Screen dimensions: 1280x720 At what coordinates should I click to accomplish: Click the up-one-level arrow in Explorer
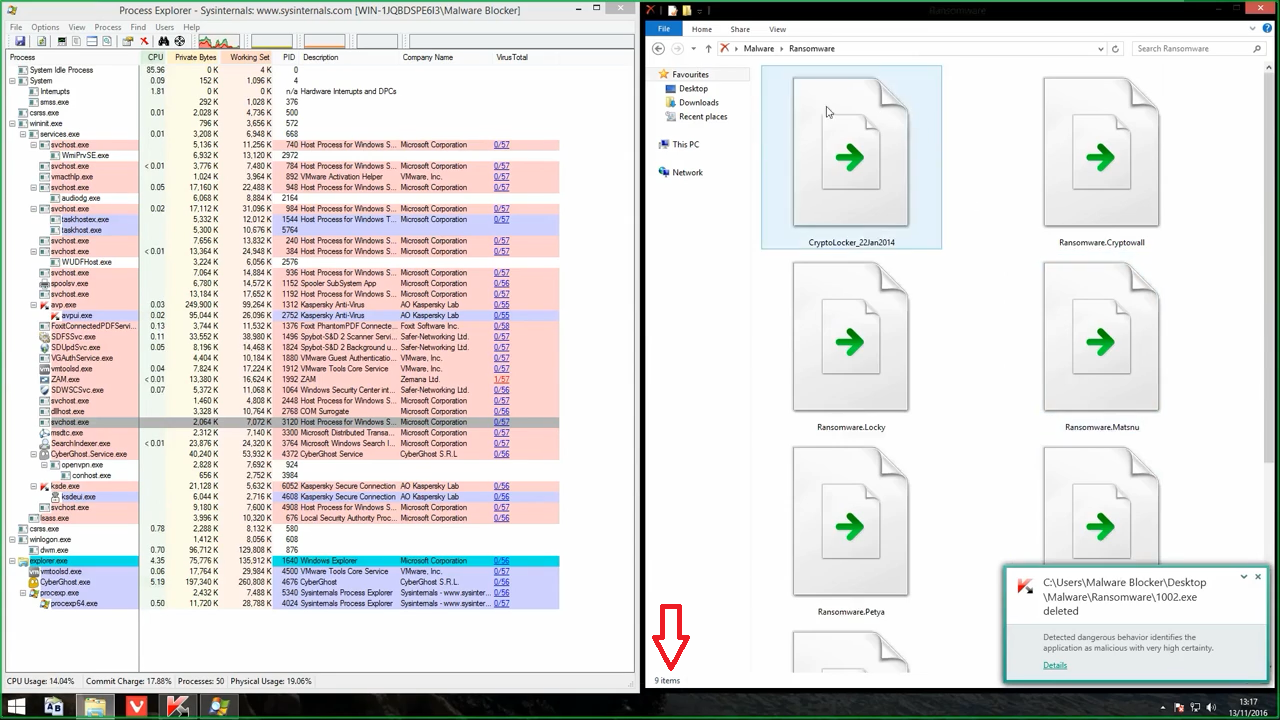click(x=709, y=48)
